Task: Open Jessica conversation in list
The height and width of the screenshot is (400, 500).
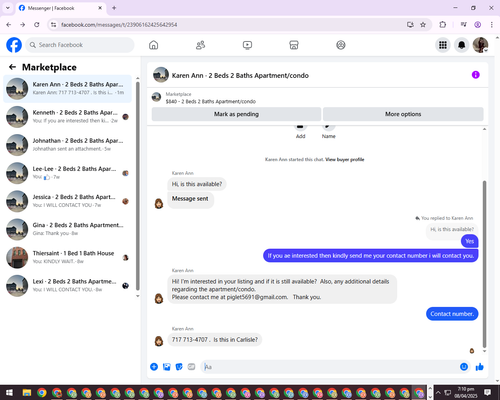Action: (67, 201)
